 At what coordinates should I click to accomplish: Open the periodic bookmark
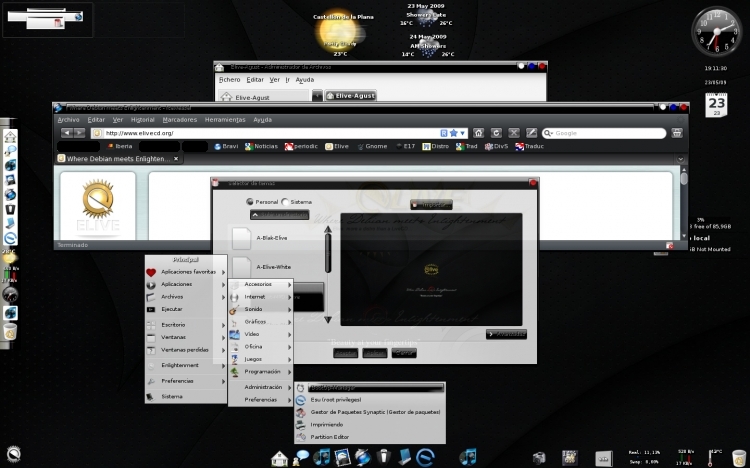301,146
